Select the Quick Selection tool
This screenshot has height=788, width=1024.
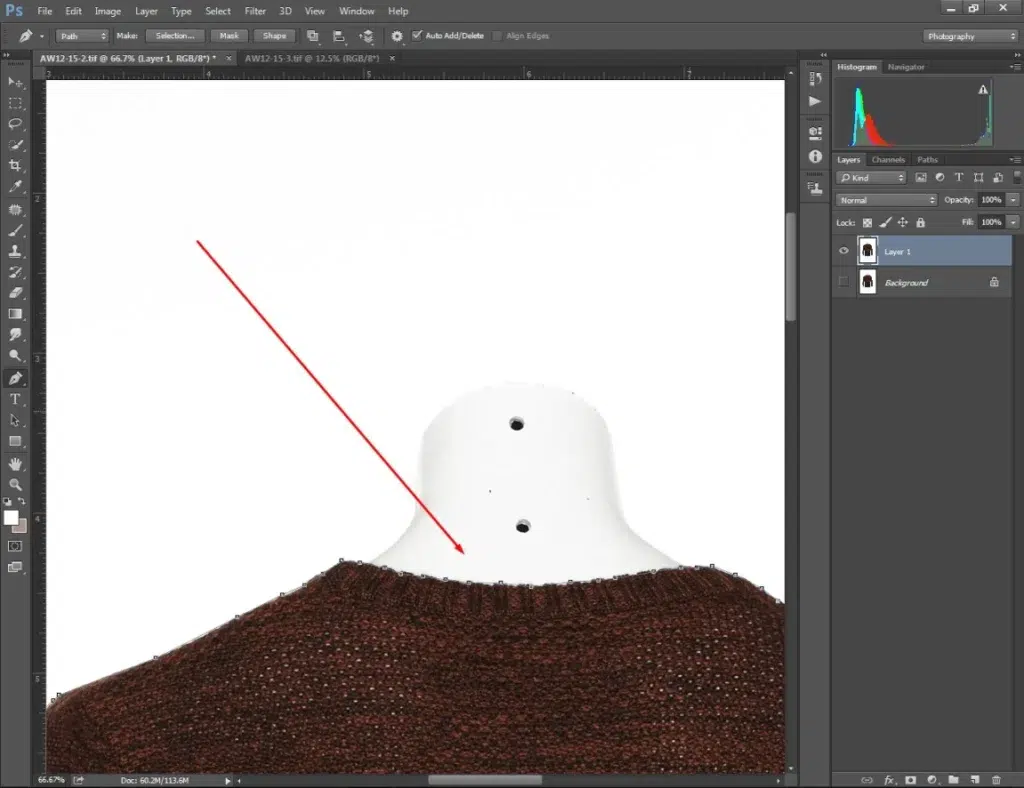tap(16, 145)
